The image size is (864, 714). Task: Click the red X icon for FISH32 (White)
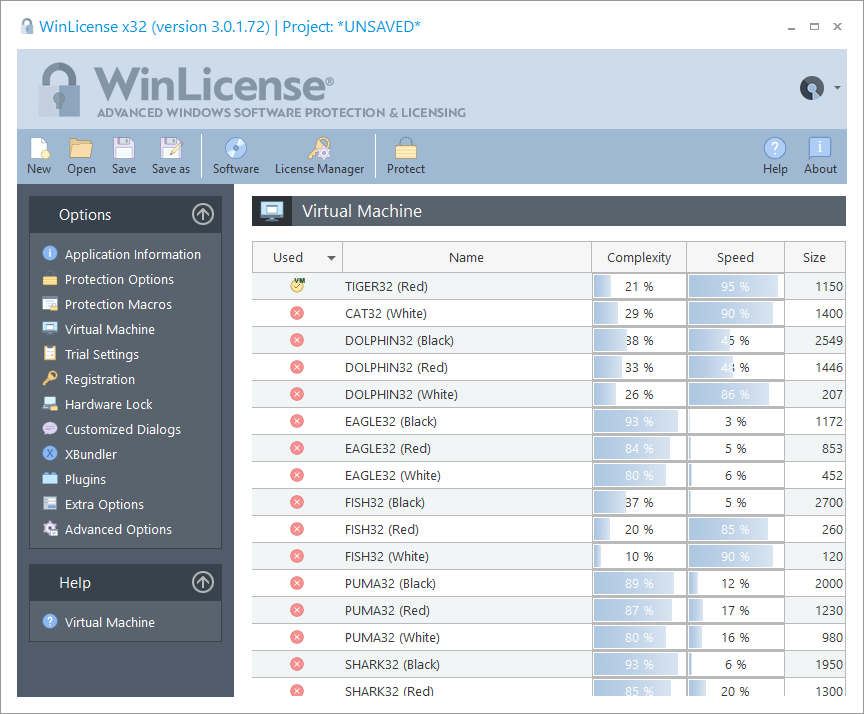tap(297, 556)
